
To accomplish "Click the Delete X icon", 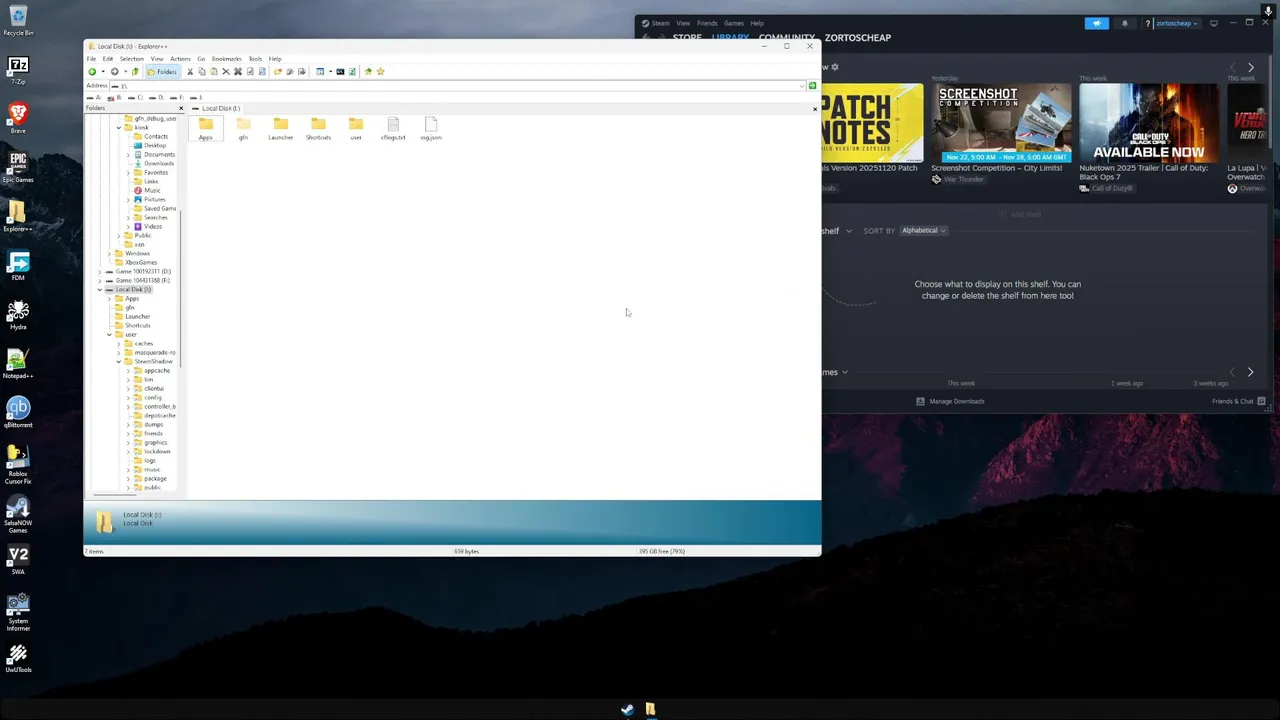I will [226, 72].
